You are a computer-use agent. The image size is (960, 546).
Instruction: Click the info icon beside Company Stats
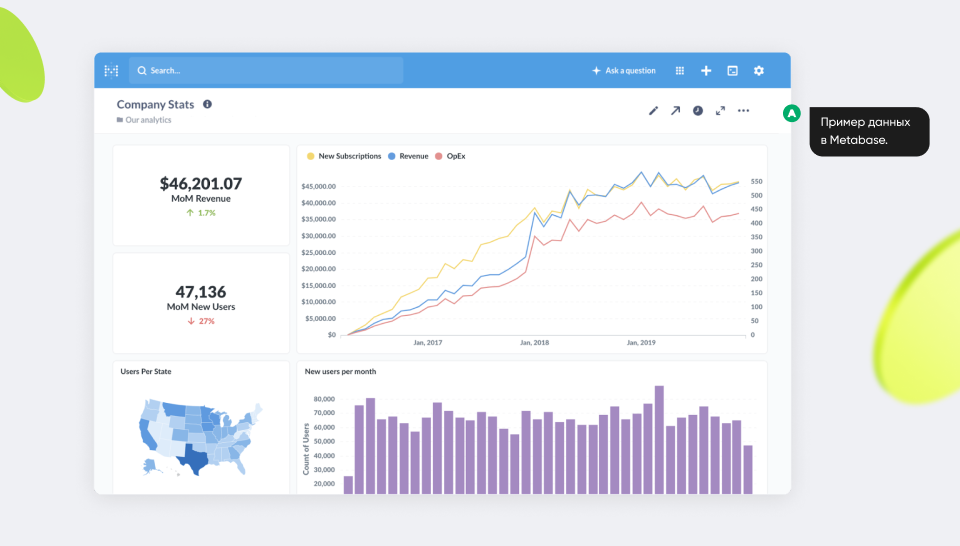click(x=207, y=104)
